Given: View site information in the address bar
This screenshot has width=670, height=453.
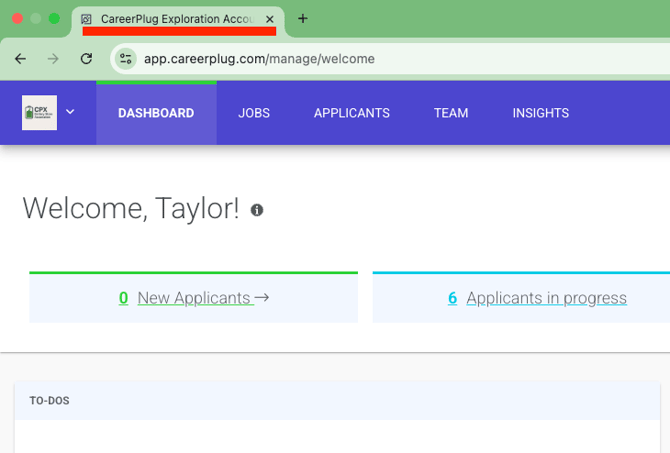Looking at the screenshot, I should pyautogui.click(x=126, y=59).
